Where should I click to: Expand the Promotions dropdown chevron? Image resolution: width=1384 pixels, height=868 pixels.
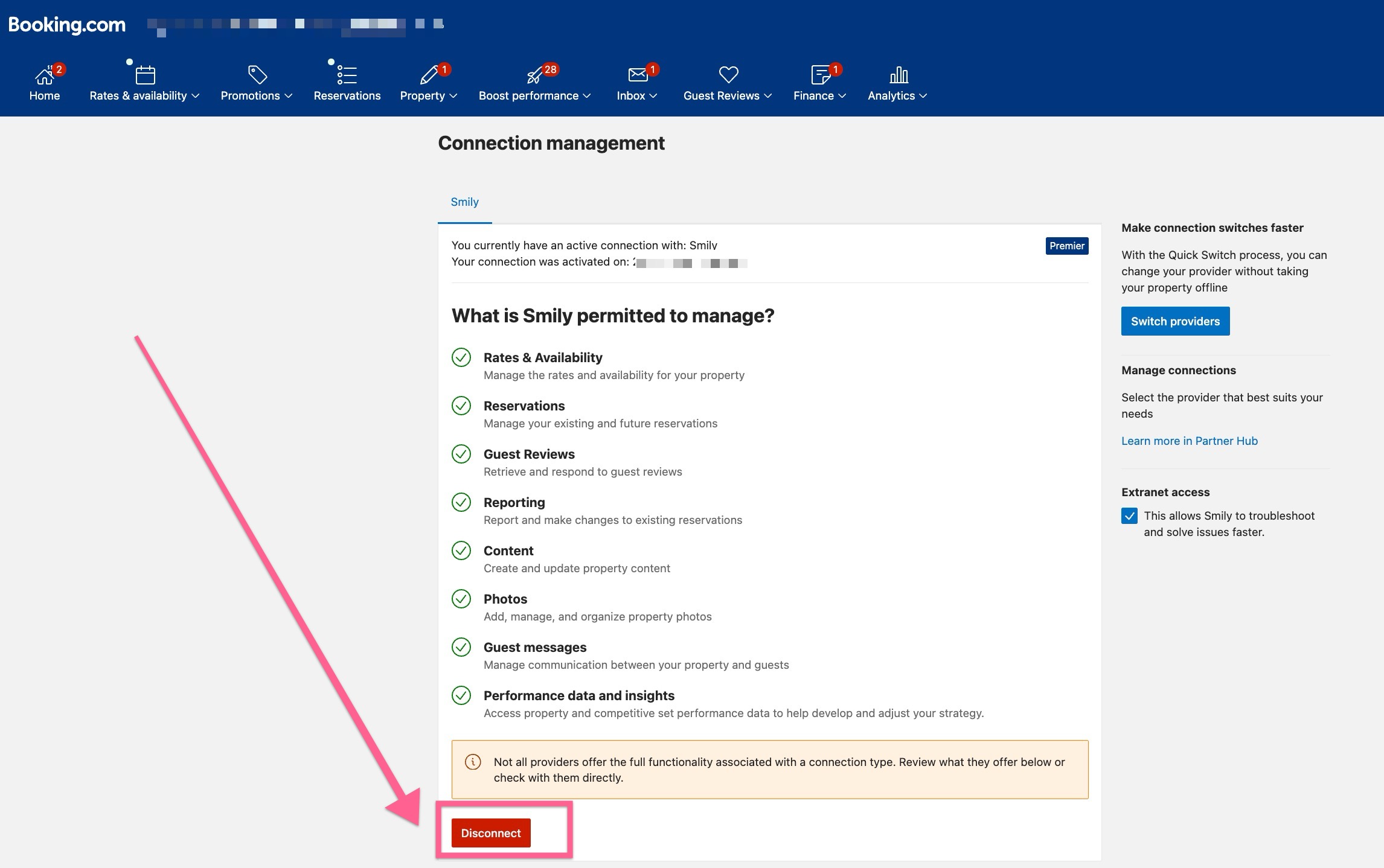click(x=289, y=96)
